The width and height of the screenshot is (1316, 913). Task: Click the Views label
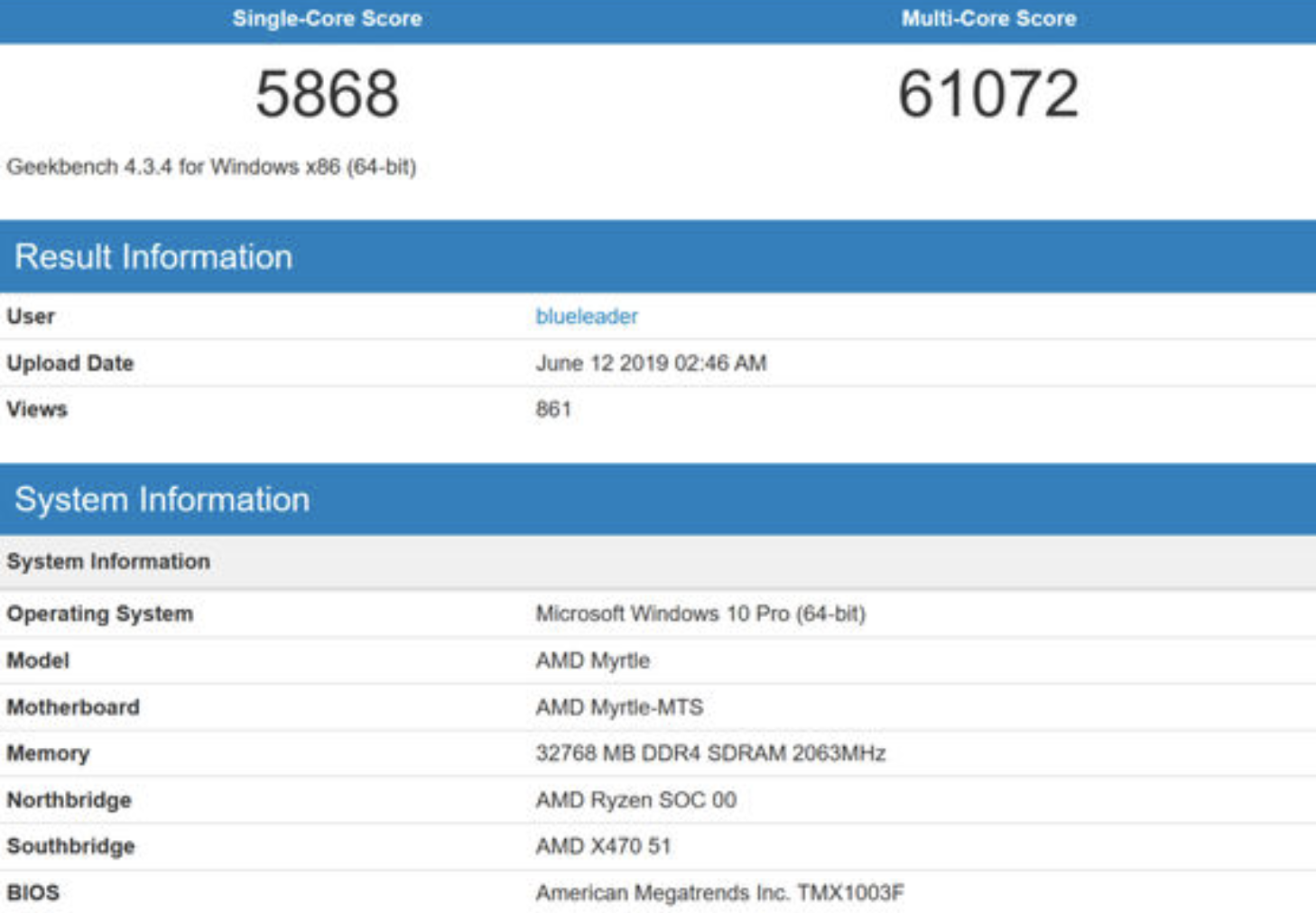pyautogui.click(x=37, y=410)
